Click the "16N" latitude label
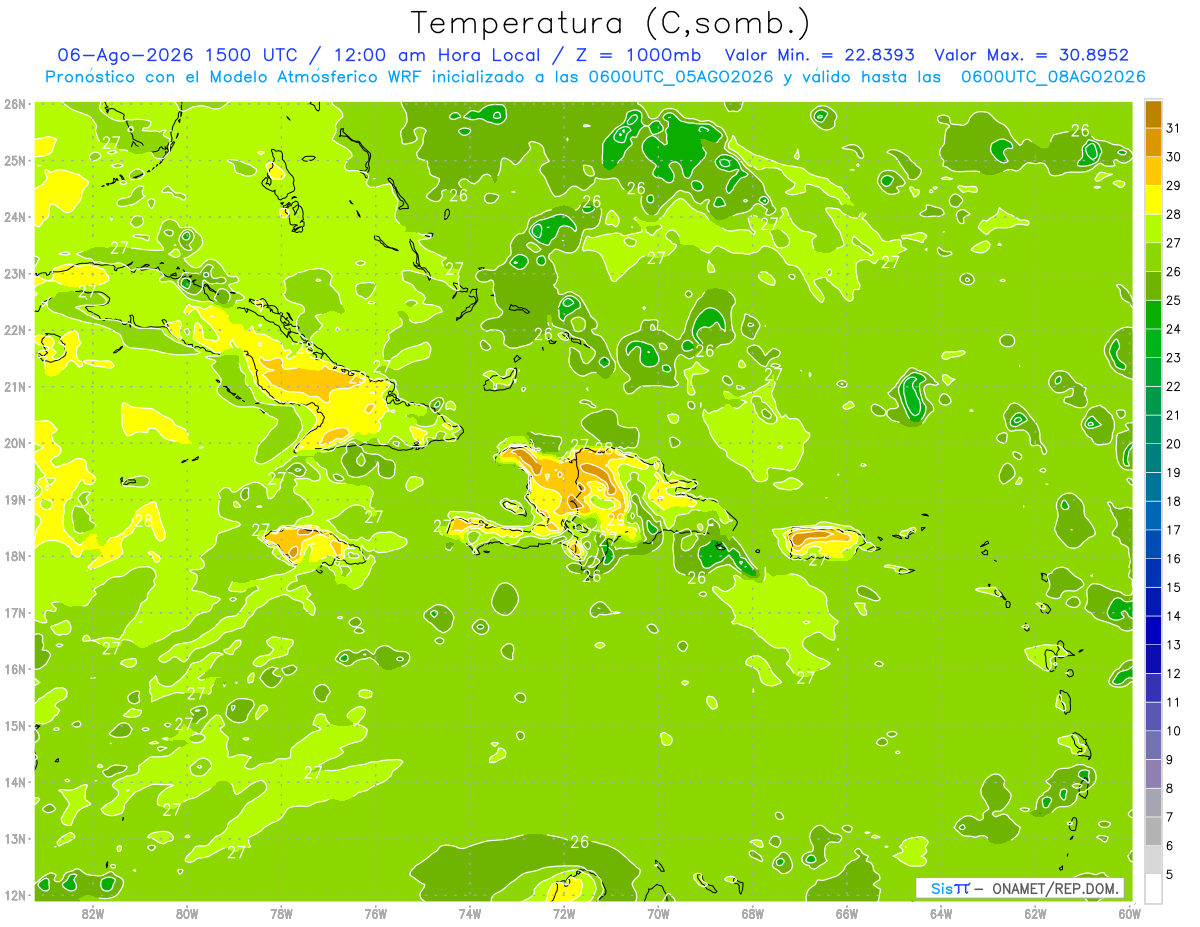The height and width of the screenshot is (927, 1200). [15, 669]
